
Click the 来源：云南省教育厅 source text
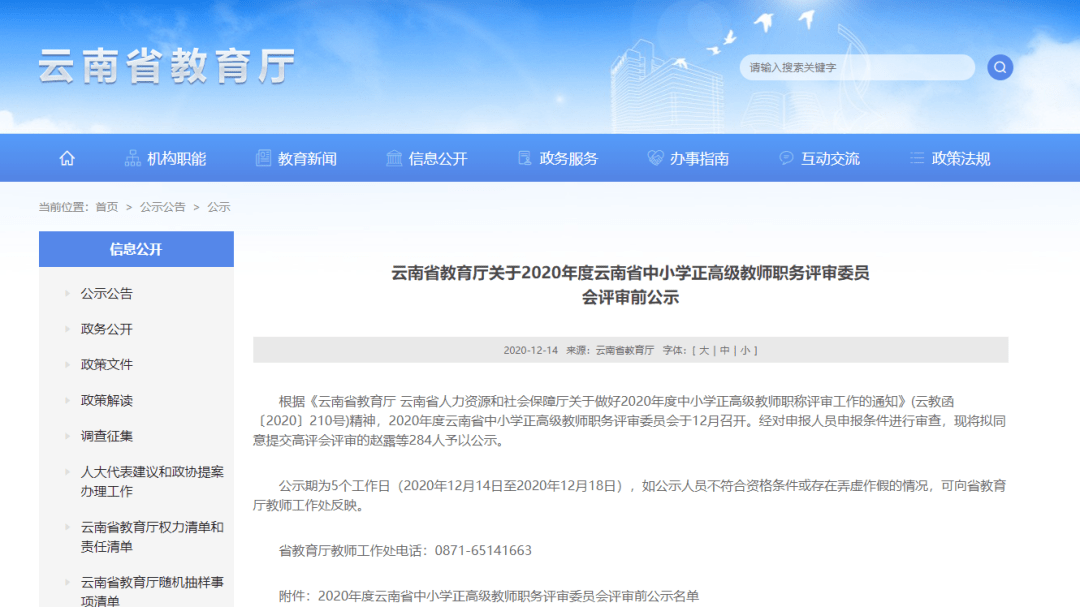point(610,350)
